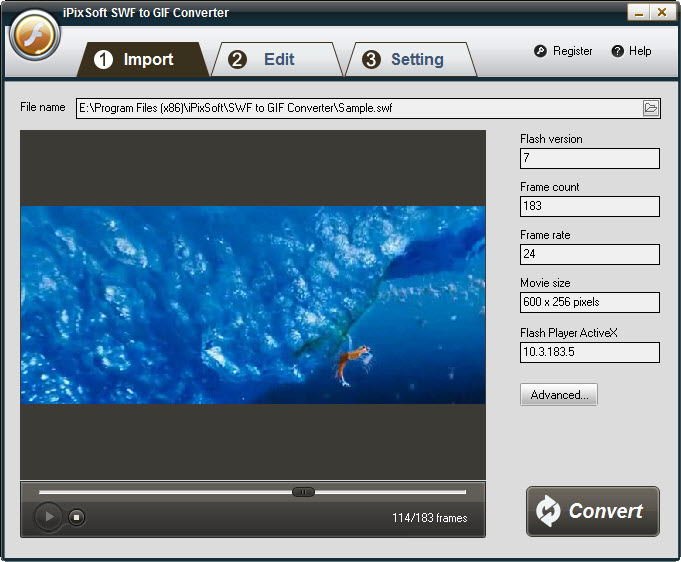Select the Movie size field
This screenshot has height=562, width=681.
pyautogui.click(x=589, y=302)
